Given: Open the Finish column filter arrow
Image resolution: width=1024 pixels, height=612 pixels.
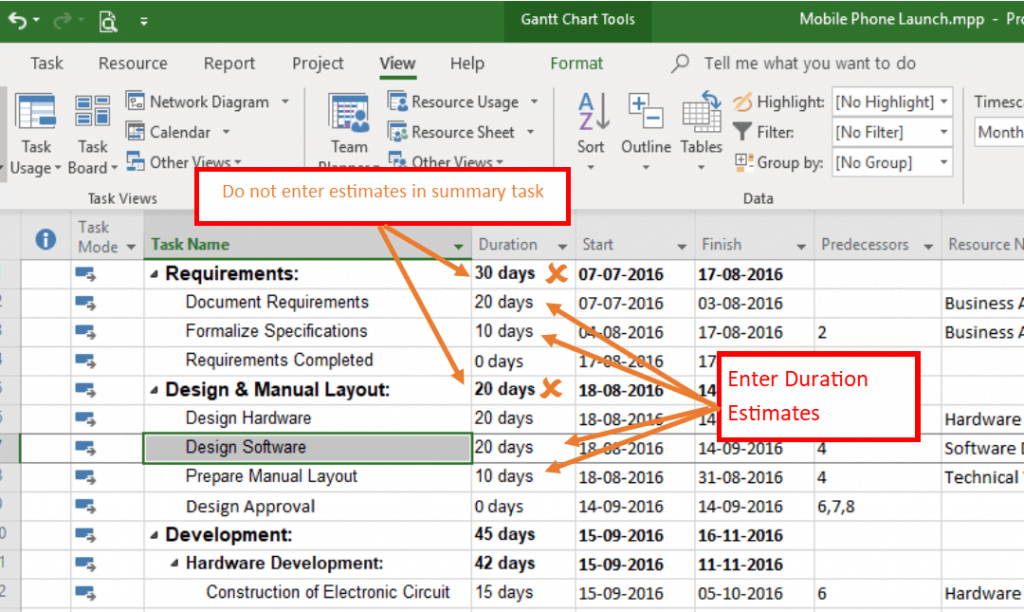Looking at the screenshot, I should [x=801, y=246].
